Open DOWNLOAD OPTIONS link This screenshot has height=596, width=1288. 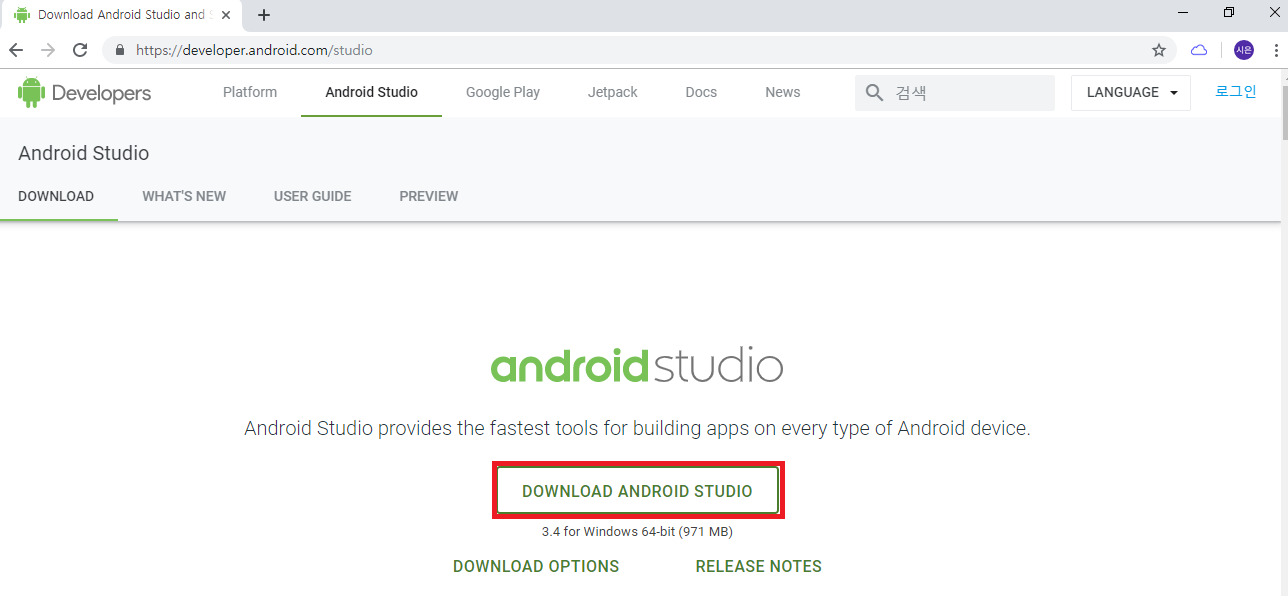coord(536,566)
